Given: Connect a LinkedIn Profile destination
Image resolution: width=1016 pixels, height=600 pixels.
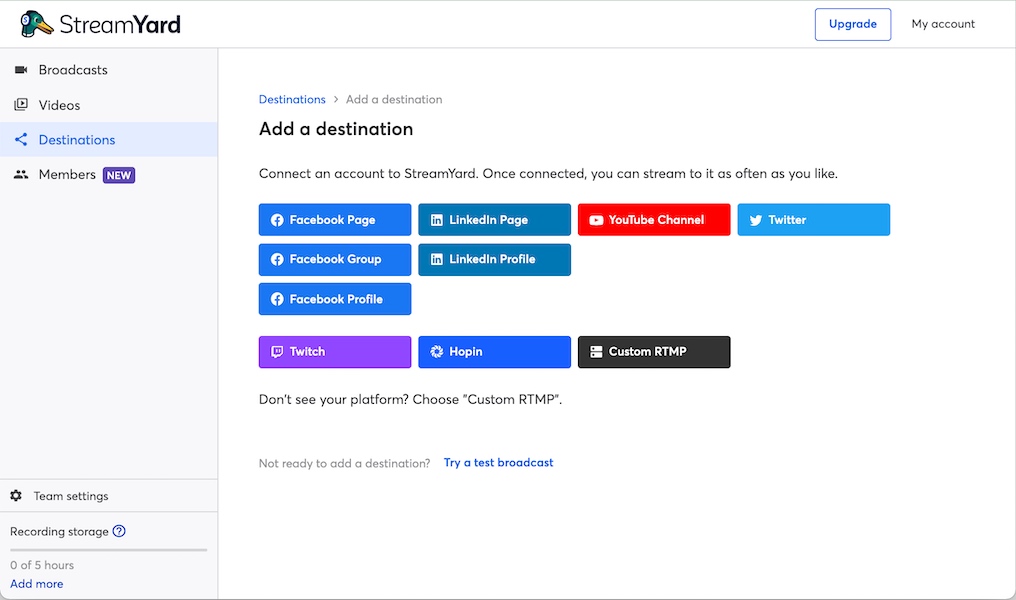Looking at the screenshot, I should (494, 259).
